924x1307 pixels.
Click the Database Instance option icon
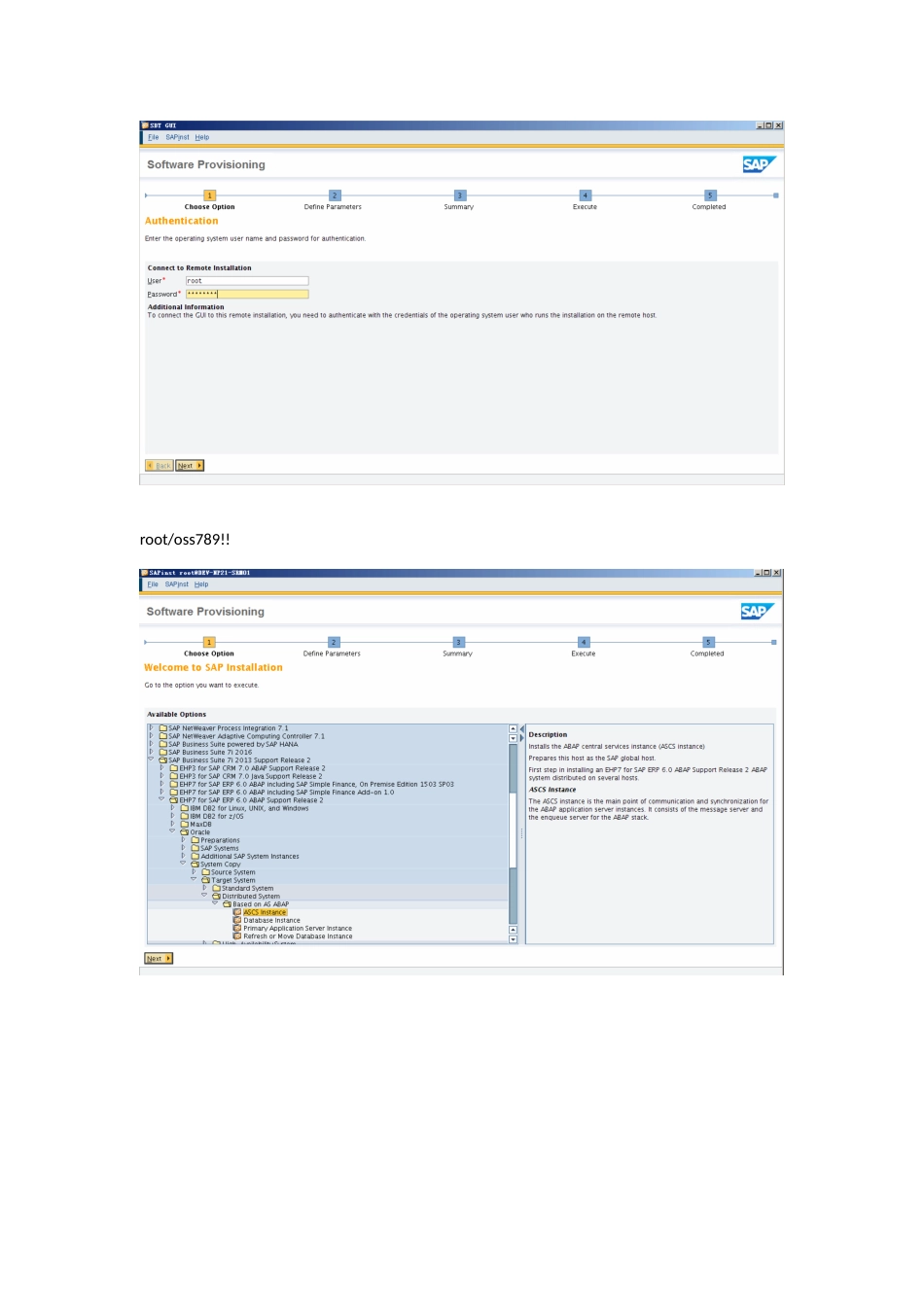point(237,920)
